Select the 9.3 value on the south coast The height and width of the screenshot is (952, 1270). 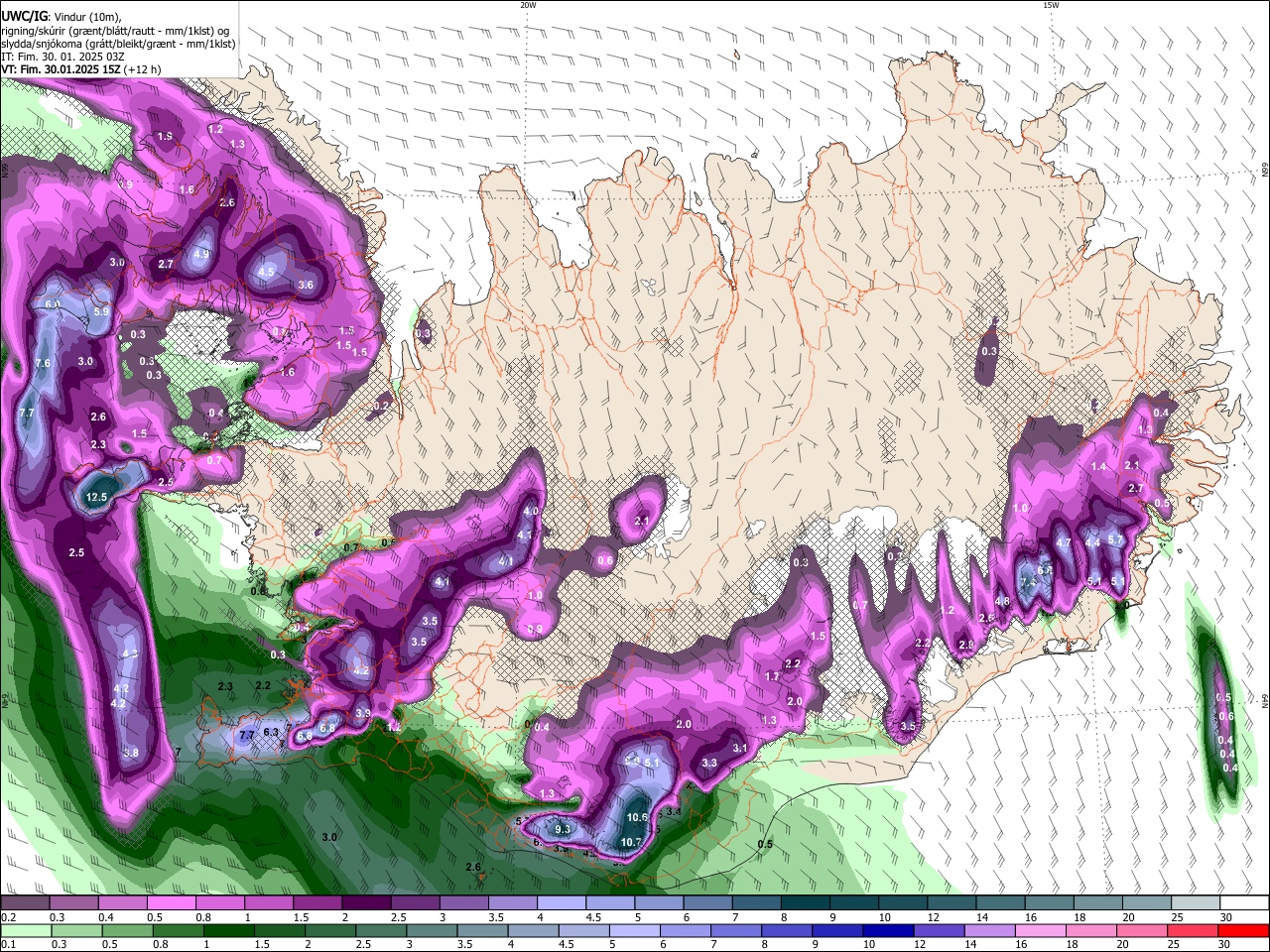pos(563,829)
